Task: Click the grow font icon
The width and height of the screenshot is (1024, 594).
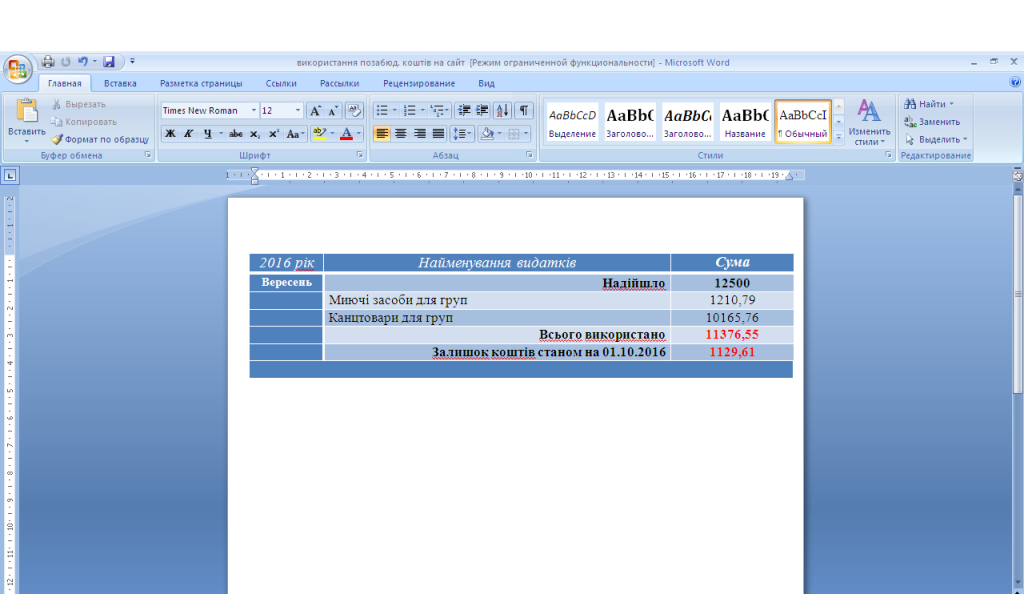Action: click(315, 110)
